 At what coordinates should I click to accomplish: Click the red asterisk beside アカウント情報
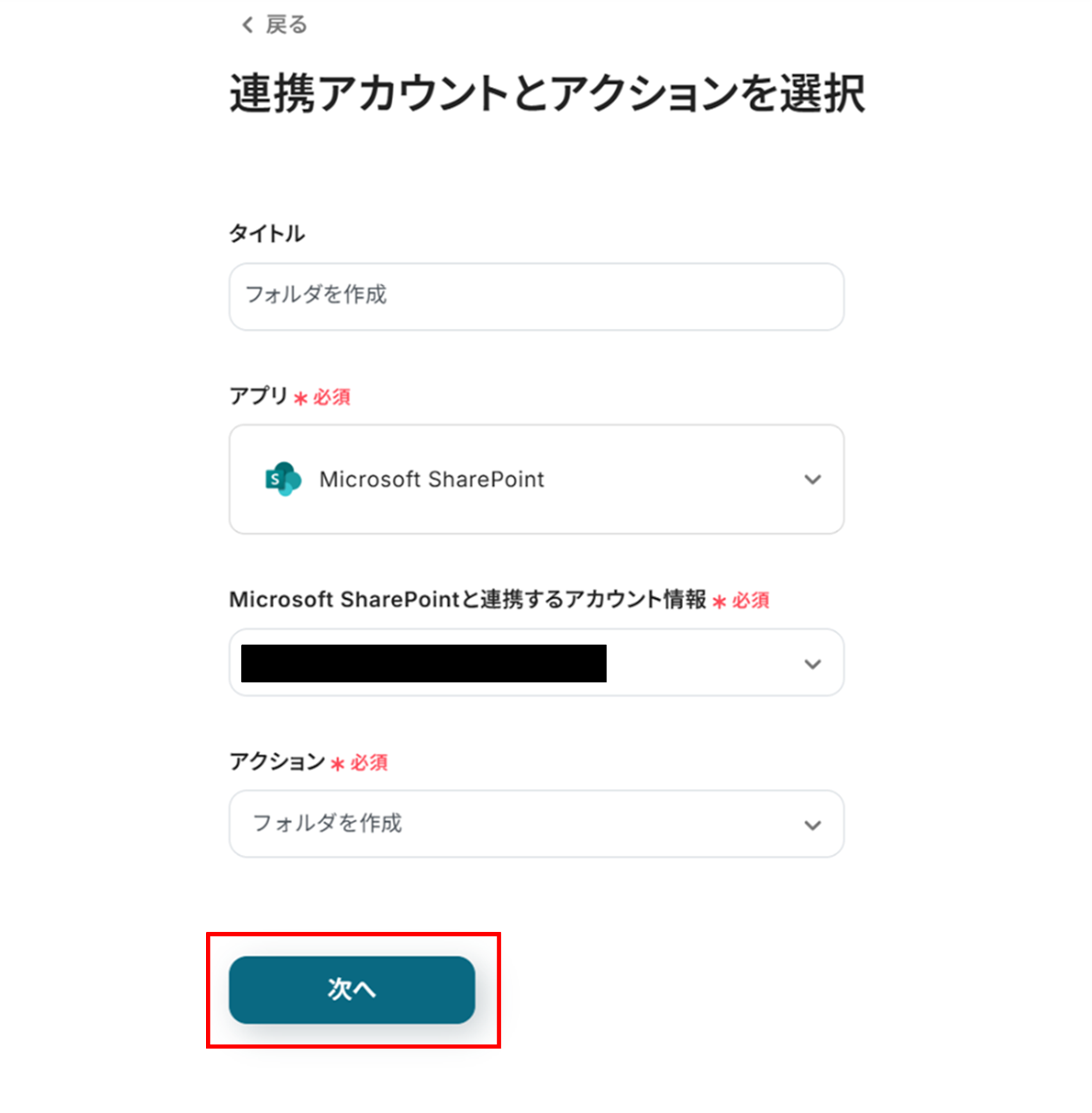click(719, 602)
